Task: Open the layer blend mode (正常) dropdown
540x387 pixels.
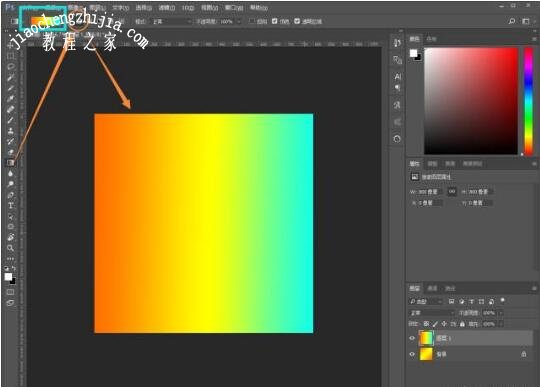Action: 432,313
